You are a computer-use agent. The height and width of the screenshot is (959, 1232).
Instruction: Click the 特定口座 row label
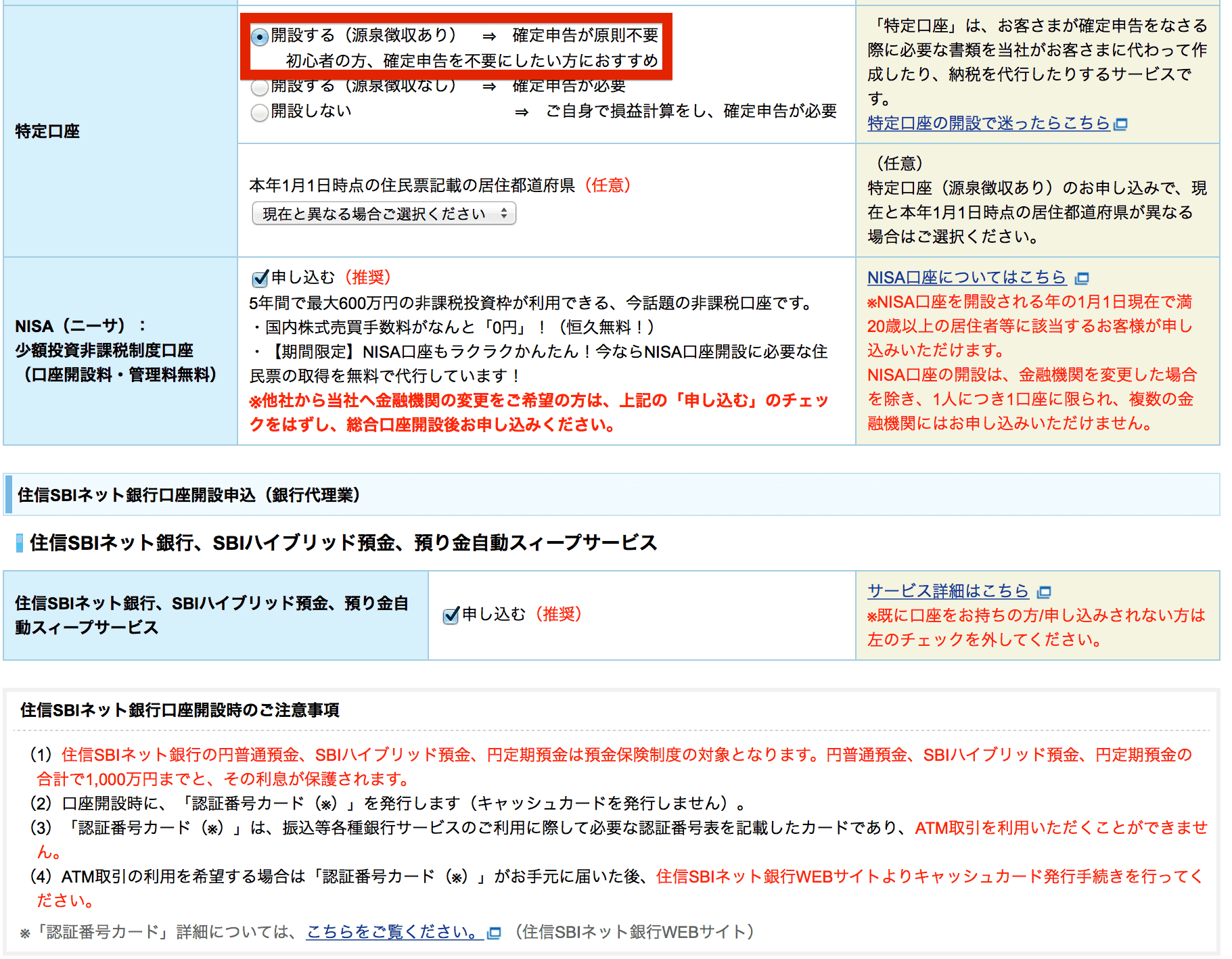(47, 131)
